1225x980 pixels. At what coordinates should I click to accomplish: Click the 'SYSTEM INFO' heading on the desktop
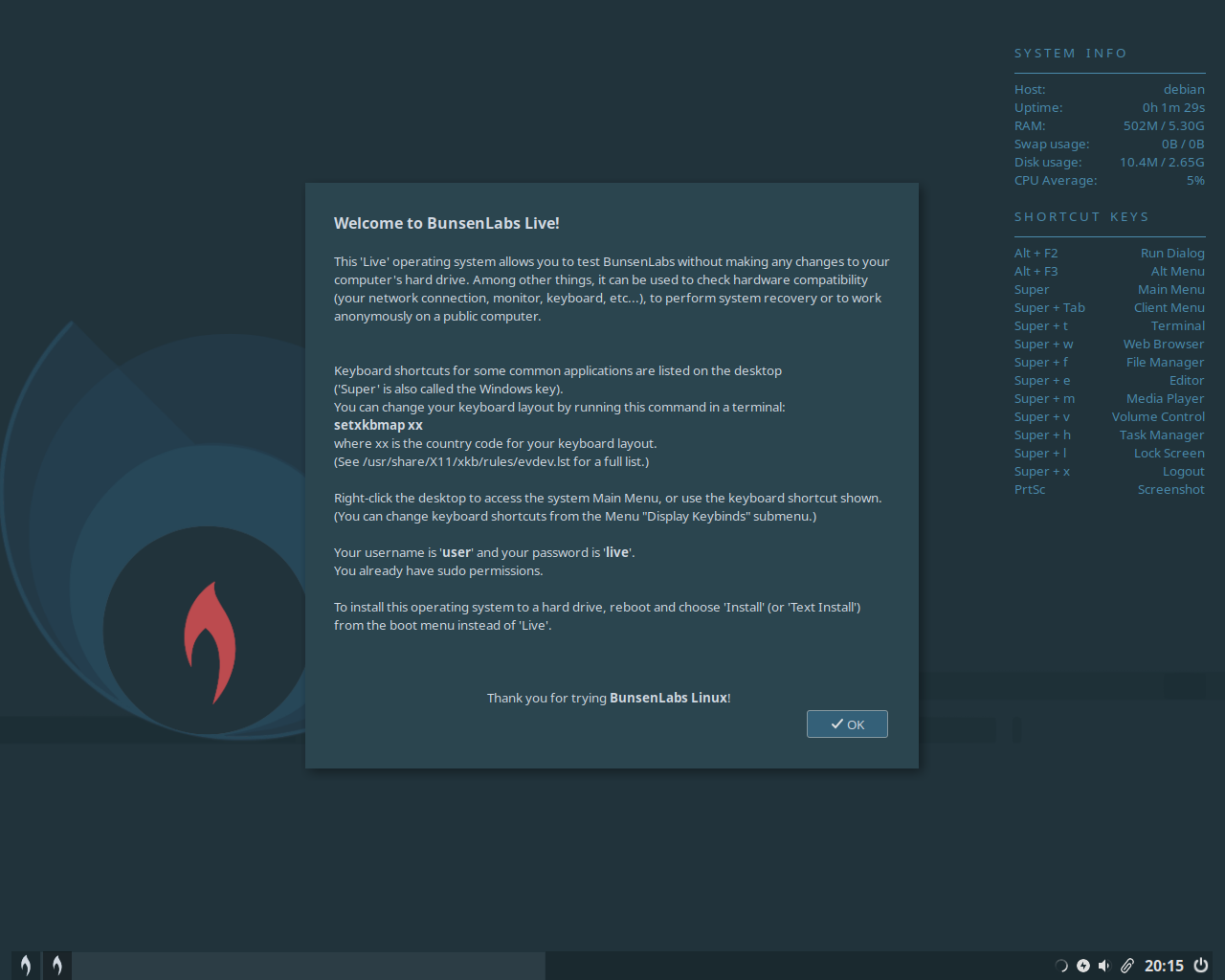1070,54
